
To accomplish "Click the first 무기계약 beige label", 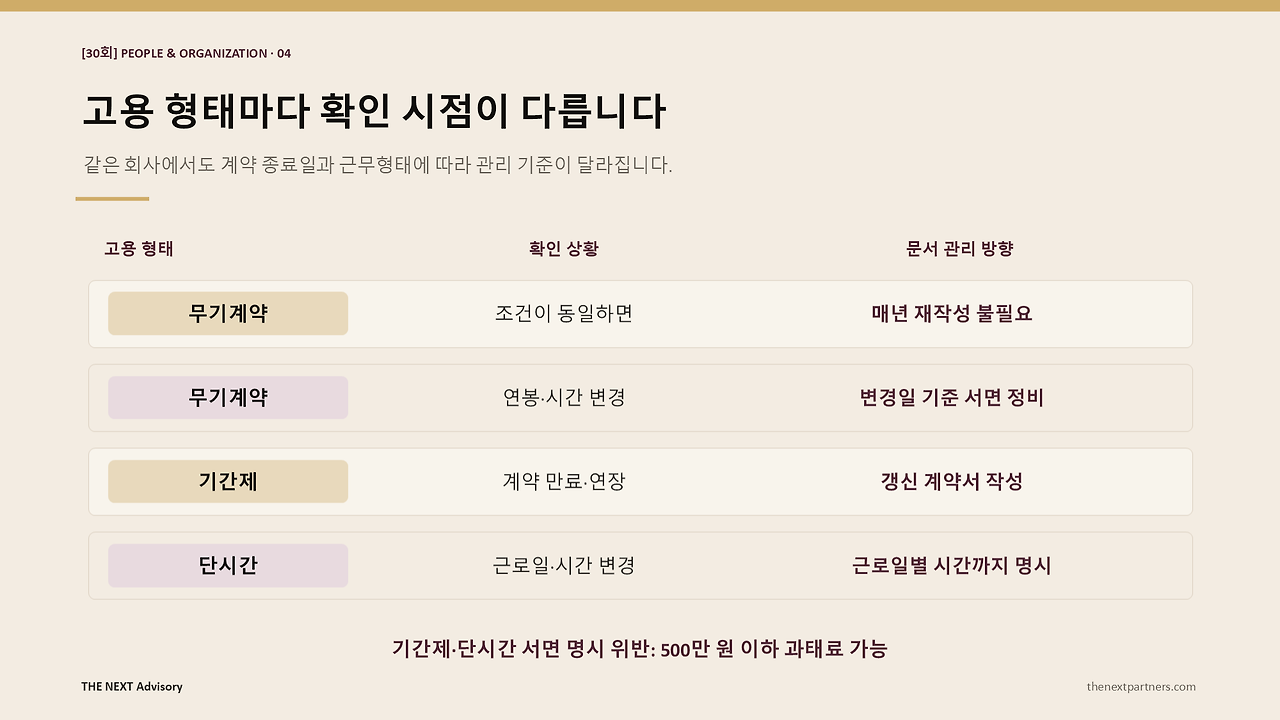I will (228, 313).
